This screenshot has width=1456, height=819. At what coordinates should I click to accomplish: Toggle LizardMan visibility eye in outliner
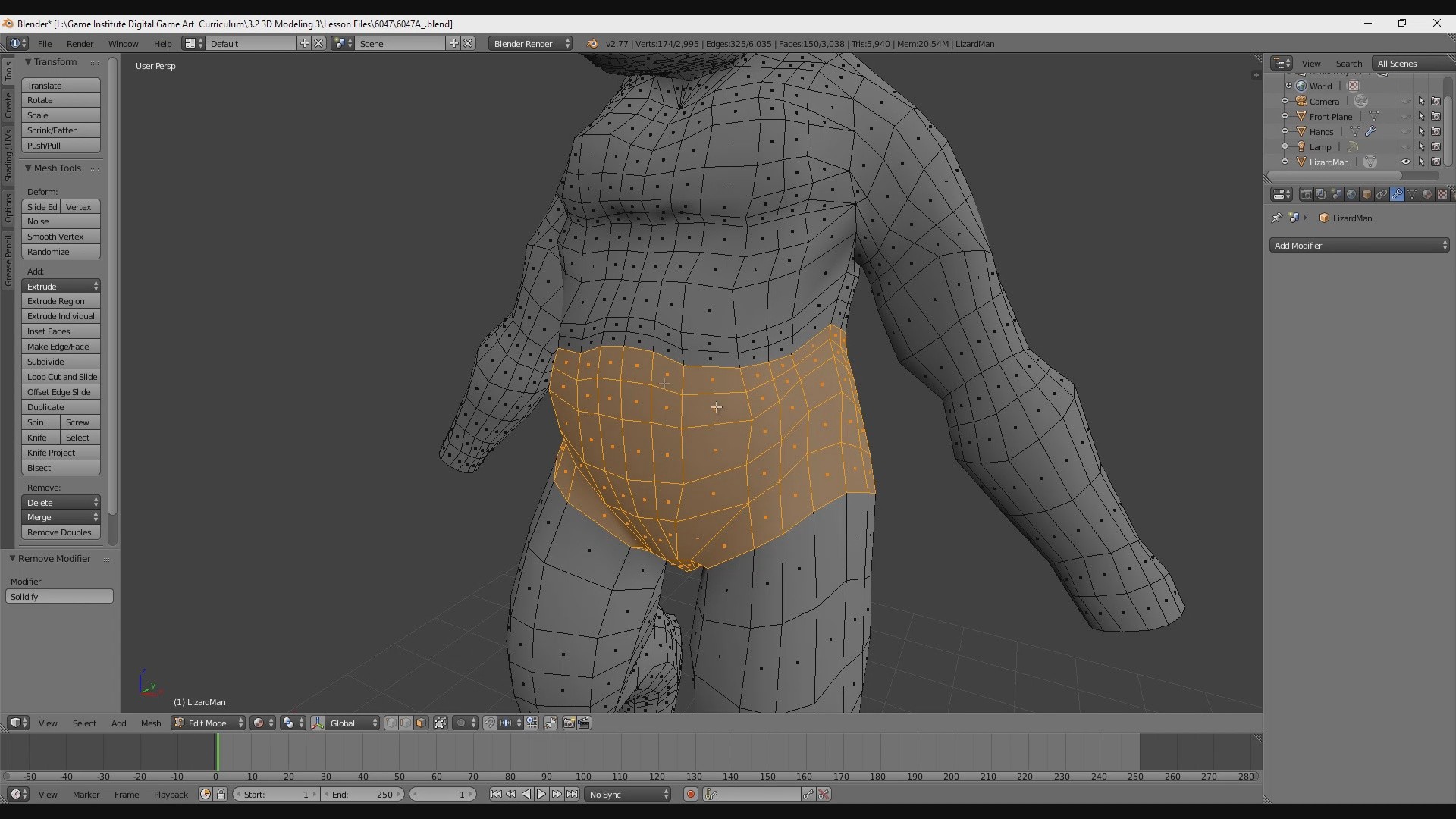[x=1406, y=162]
